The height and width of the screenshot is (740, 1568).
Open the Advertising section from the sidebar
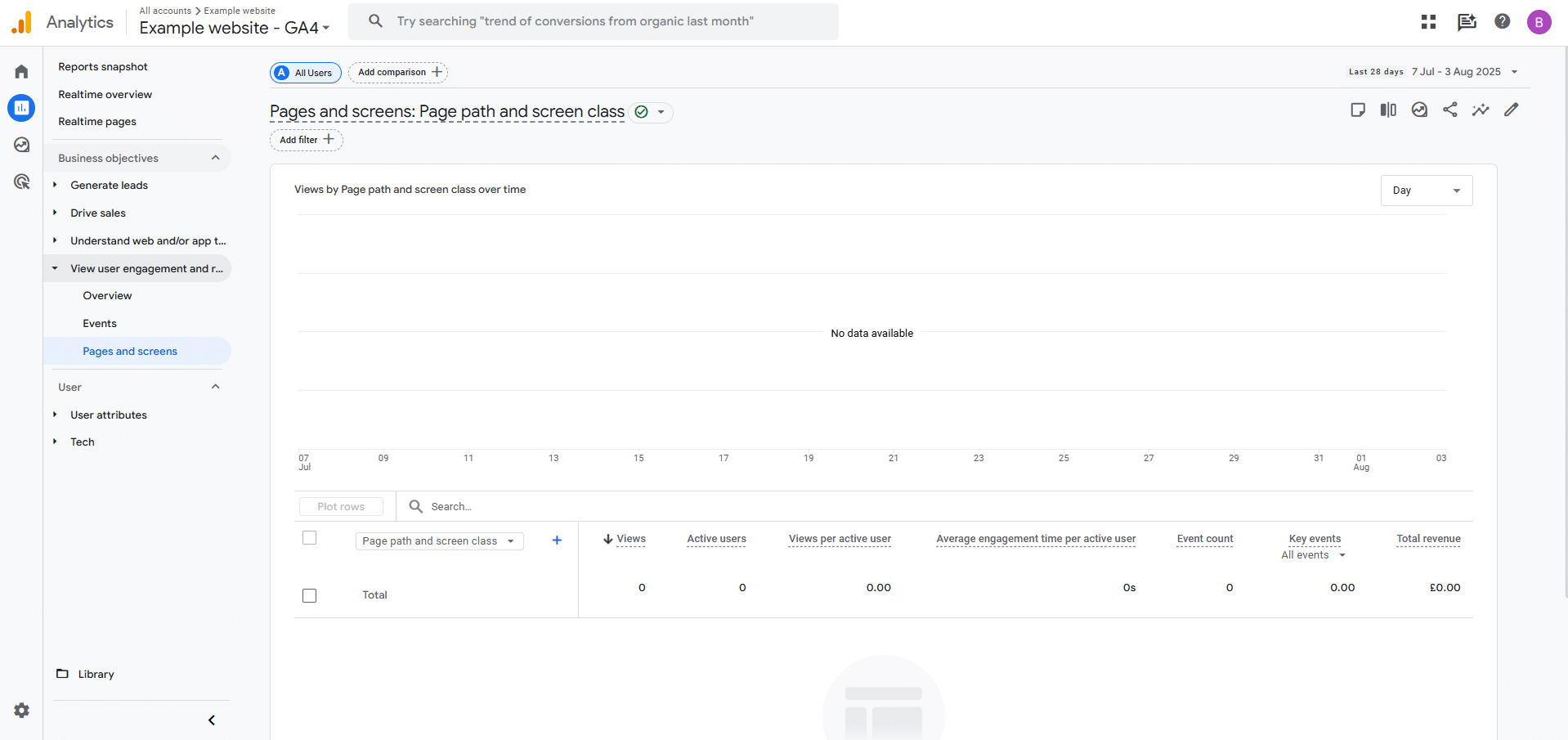21,181
